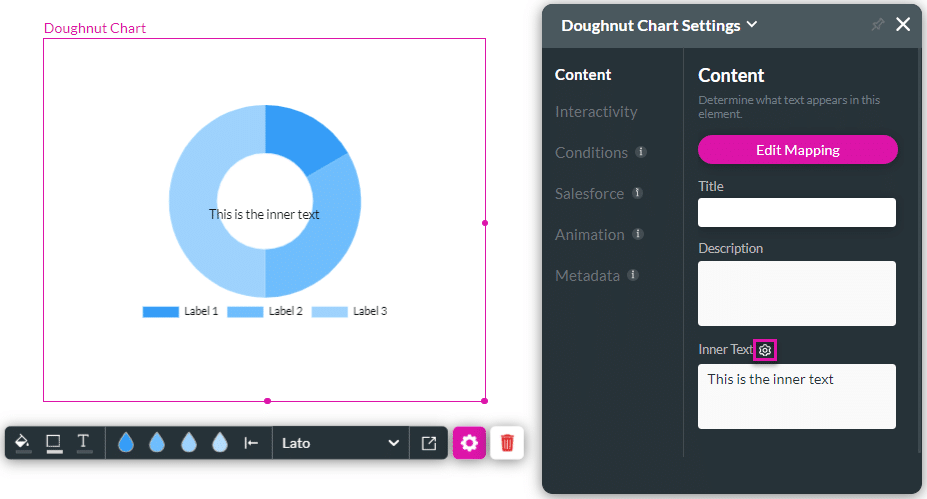Switch to the Interactivity tab

tap(596, 112)
